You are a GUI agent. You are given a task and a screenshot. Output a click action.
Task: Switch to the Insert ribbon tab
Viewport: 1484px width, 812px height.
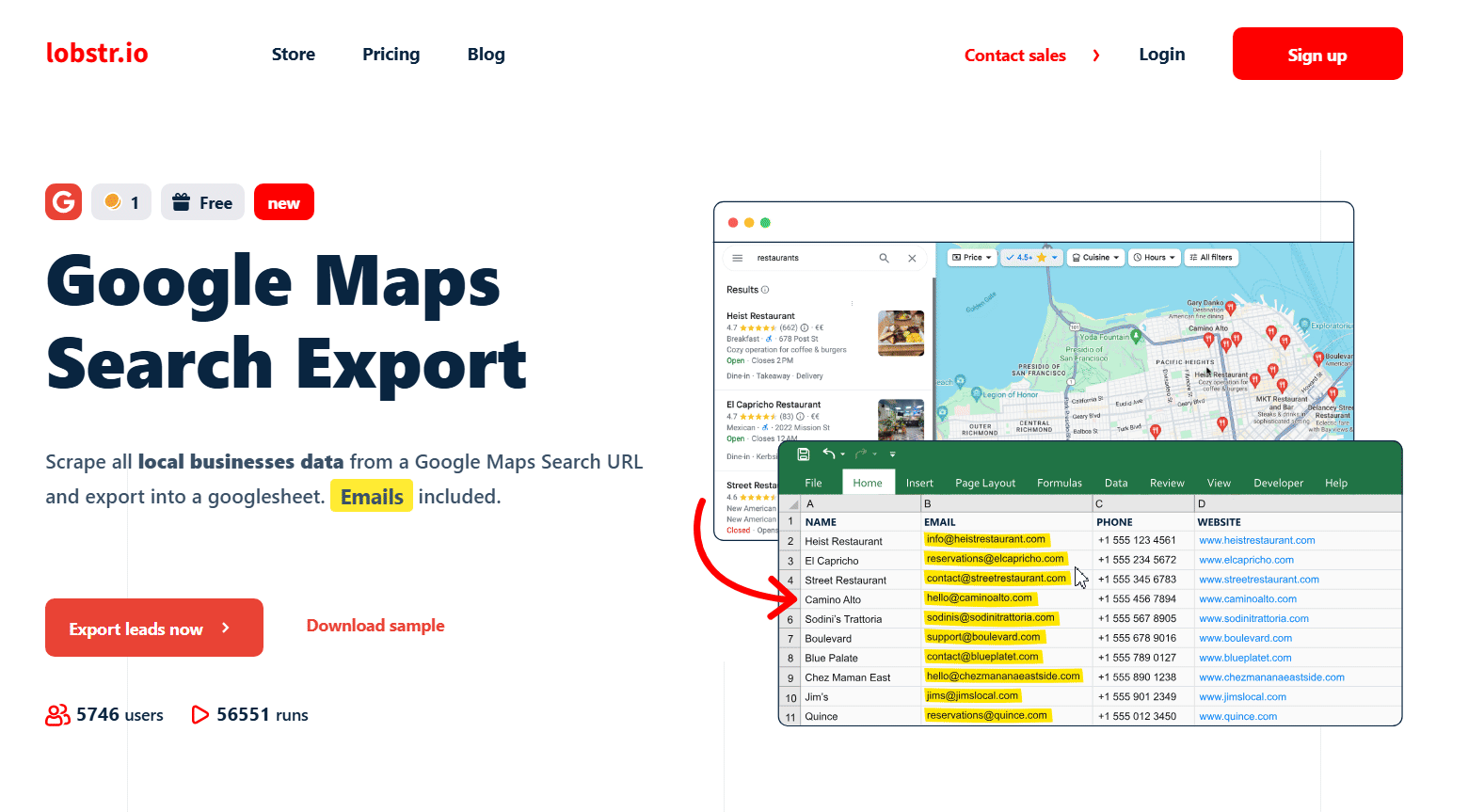tap(919, 483)
